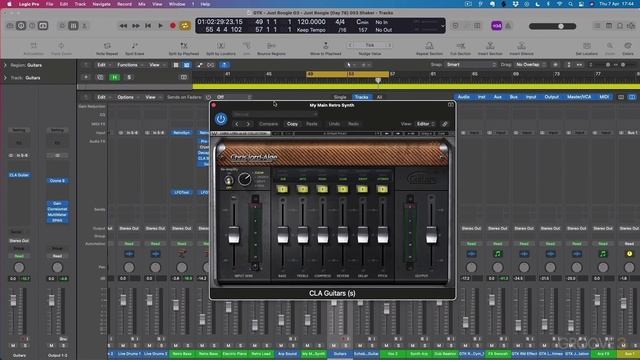Open the Snap Smart dropdown
The height and width of the screenshot is (360, 640).
pos(471,65)
